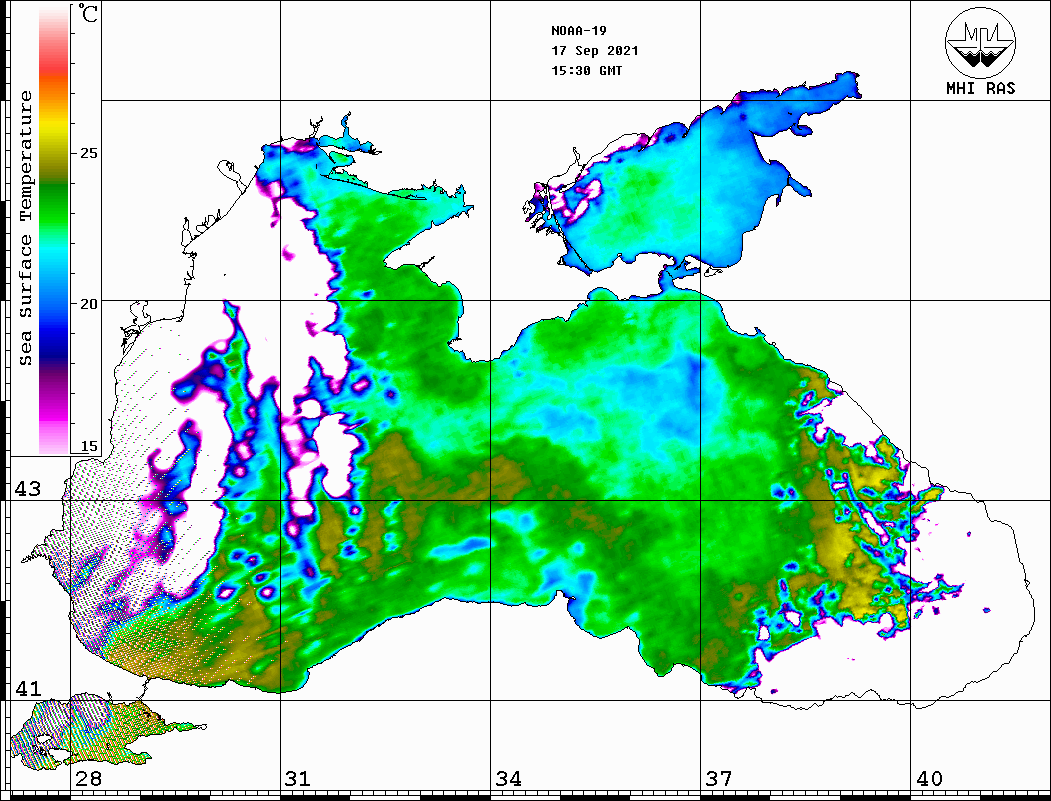Click the "15:30 GMT" time text
The image size is (1051, 801).
click(x=587, y=71)
